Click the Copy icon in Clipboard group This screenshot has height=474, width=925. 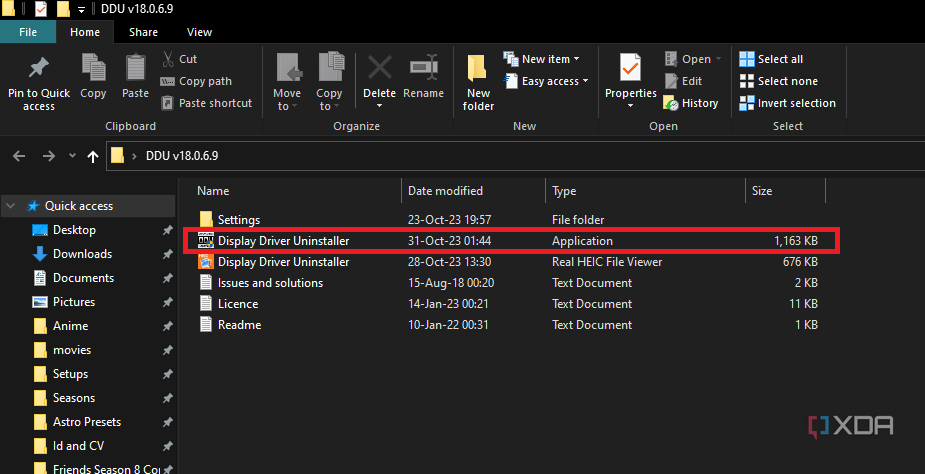tap(93, 70)
